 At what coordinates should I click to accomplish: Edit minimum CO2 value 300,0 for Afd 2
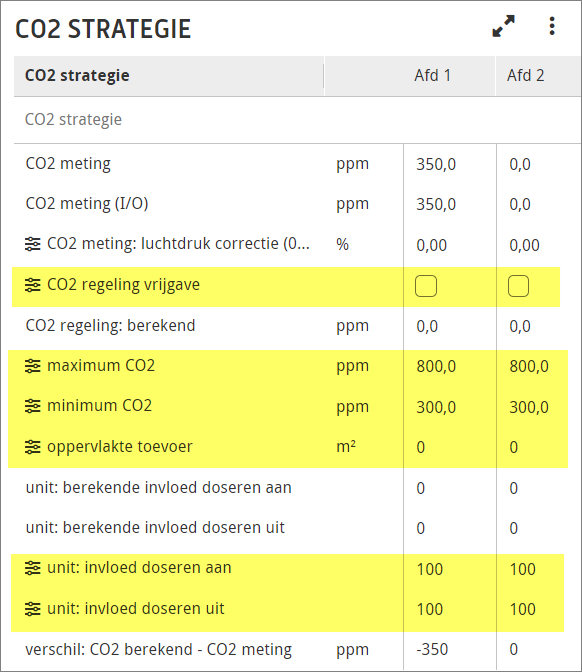pos(529,407)
